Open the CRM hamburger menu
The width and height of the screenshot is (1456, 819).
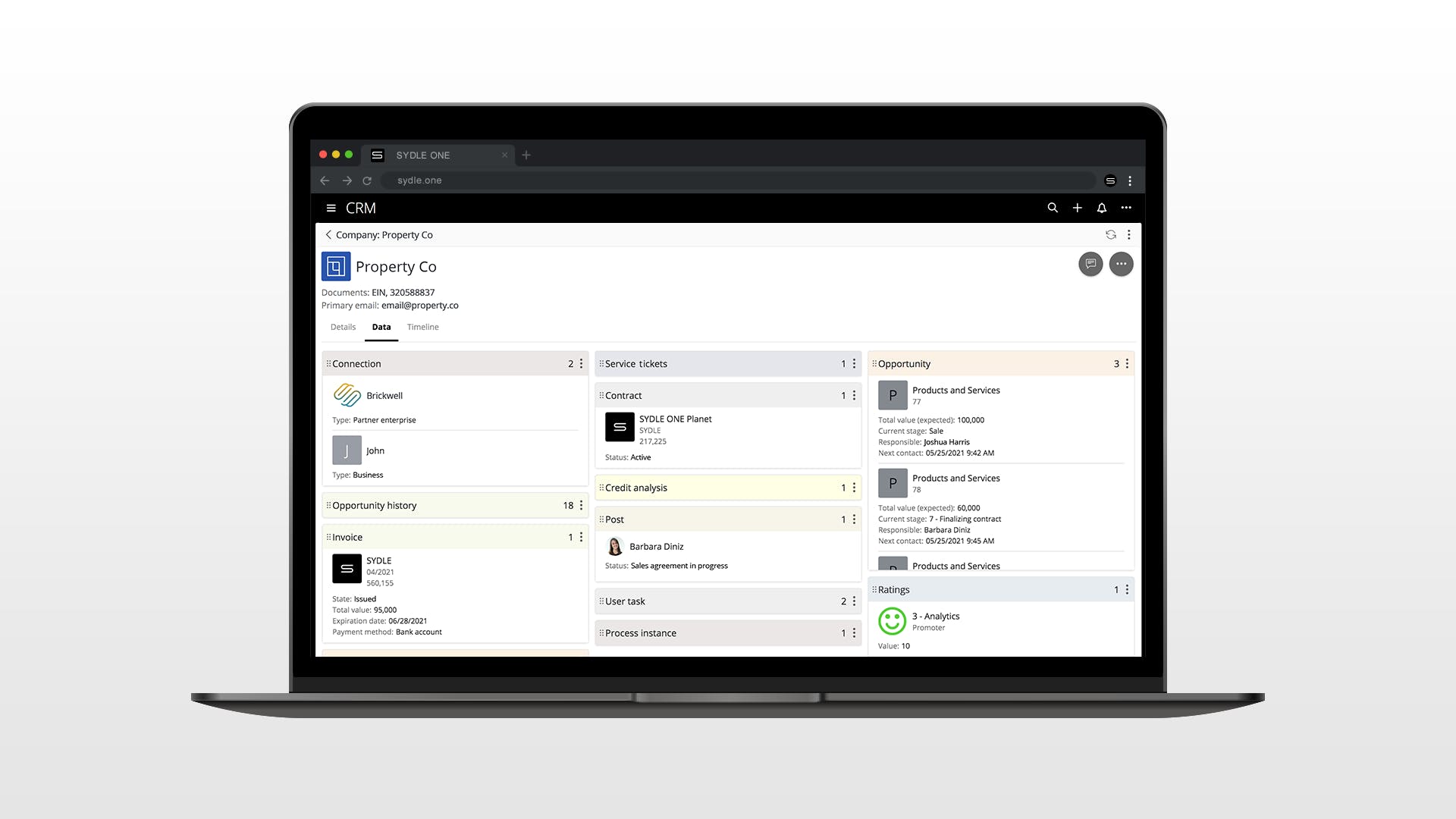[x=331, y=208]
